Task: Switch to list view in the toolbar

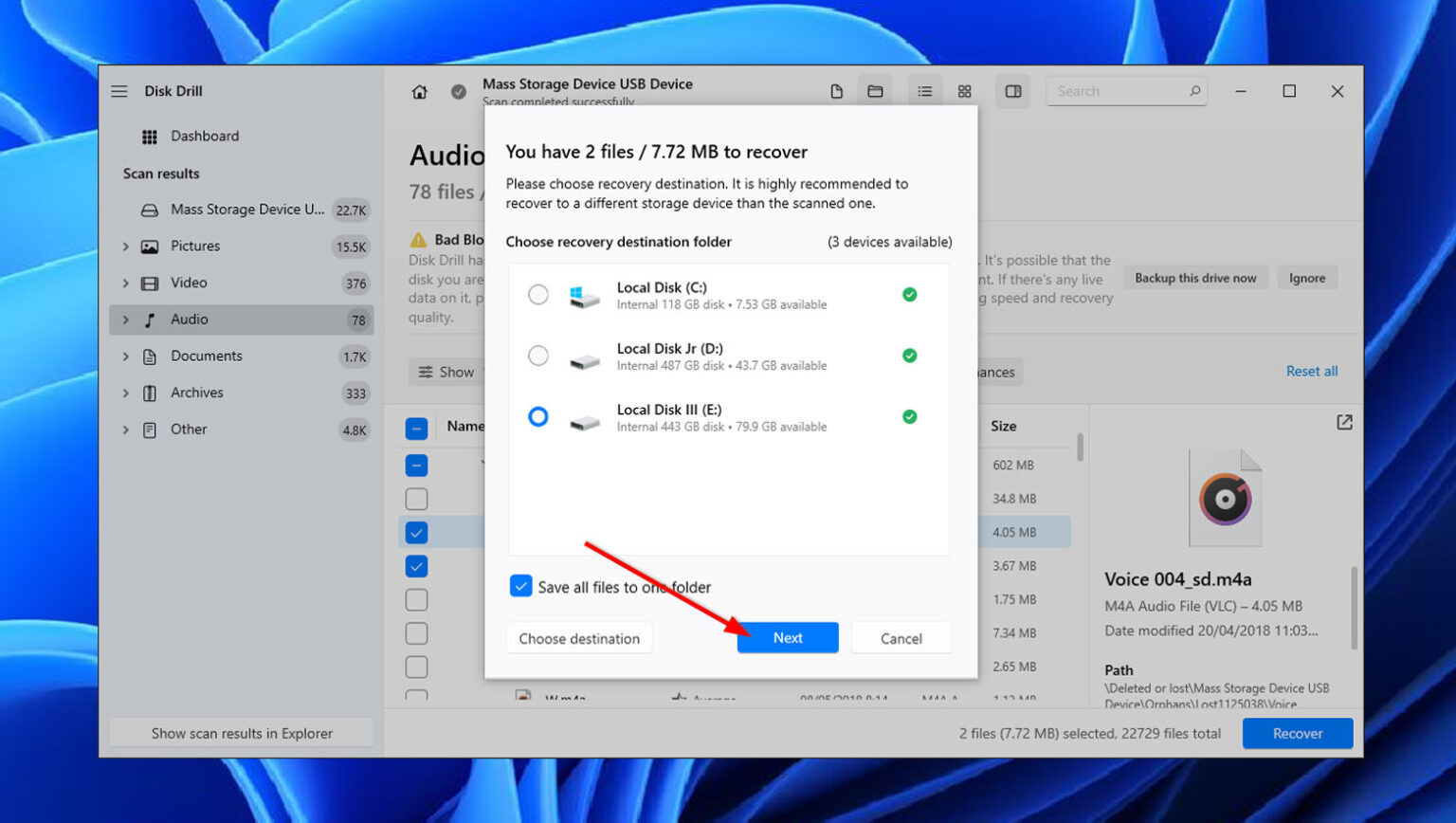Action: (x=923, y=91)
